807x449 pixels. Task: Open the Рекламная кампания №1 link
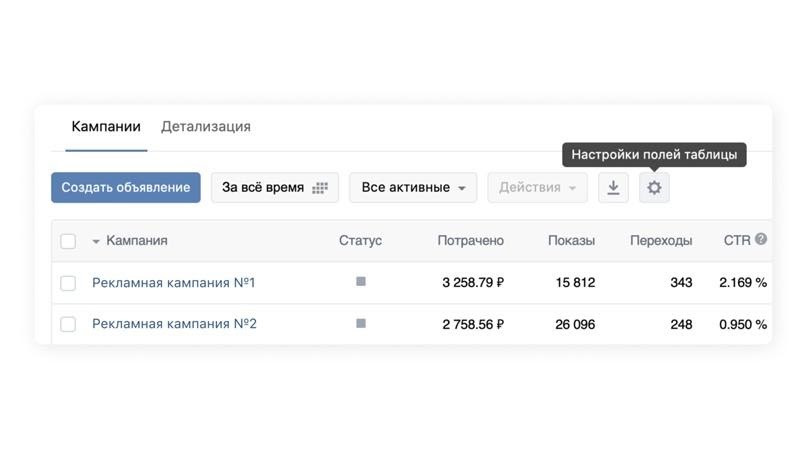click(x=174, y=283)
